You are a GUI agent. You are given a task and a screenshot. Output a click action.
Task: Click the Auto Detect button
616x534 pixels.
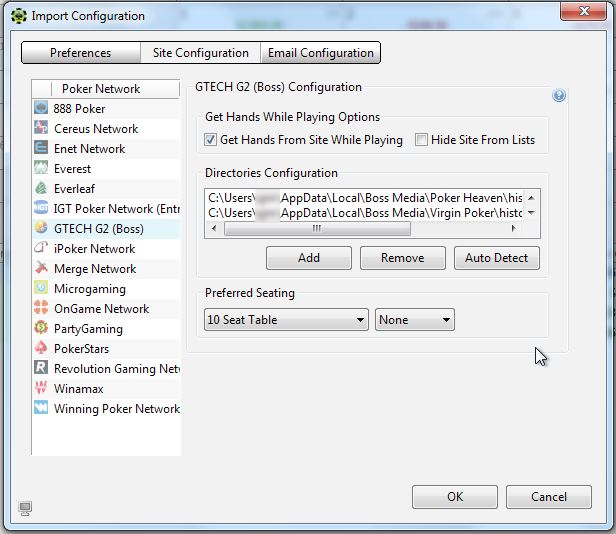(x=497, y=258)
